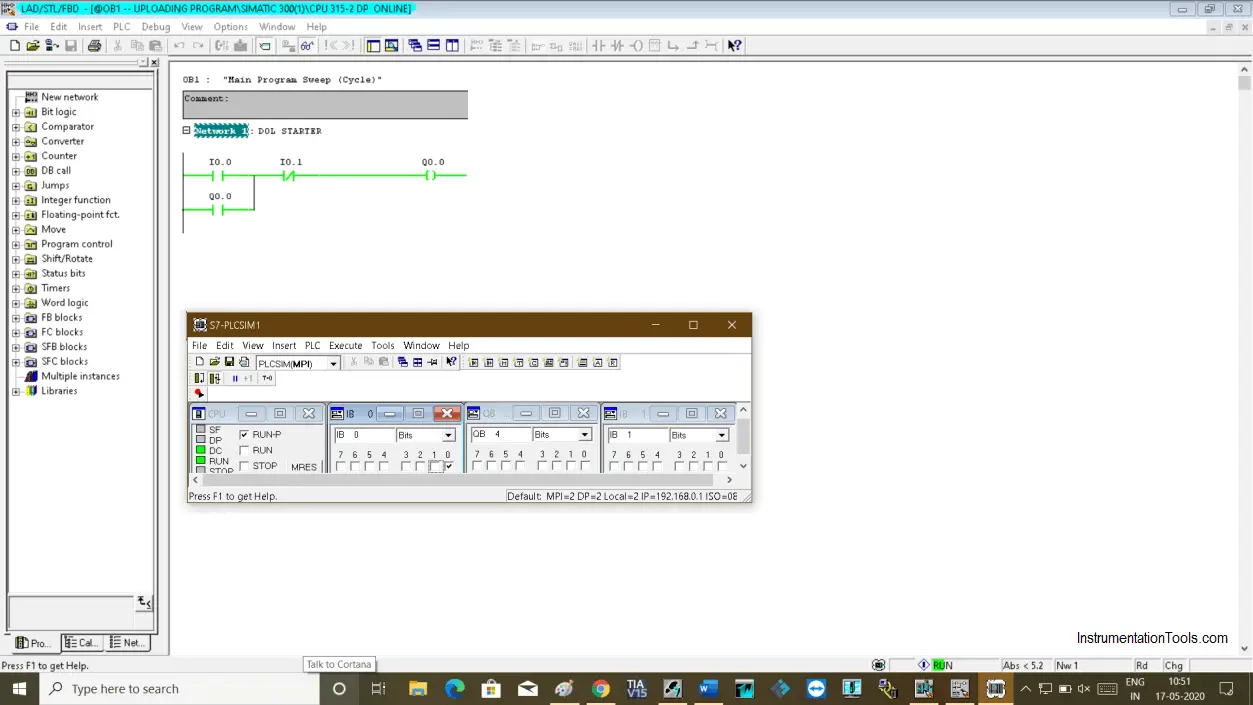Click the PLCSIM pause simulation icon
This screenshot has width=1253, height=705.
tap(235, 379)
